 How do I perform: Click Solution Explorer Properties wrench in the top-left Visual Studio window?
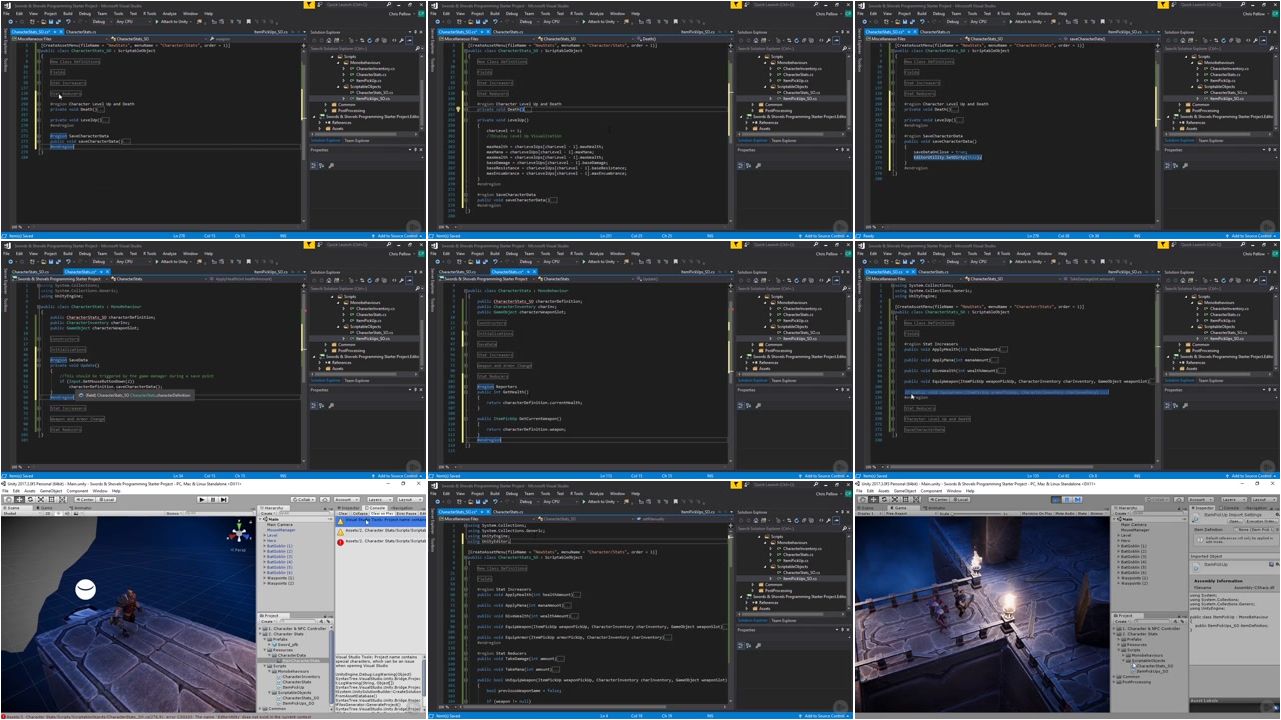click(x=401, y=40)
